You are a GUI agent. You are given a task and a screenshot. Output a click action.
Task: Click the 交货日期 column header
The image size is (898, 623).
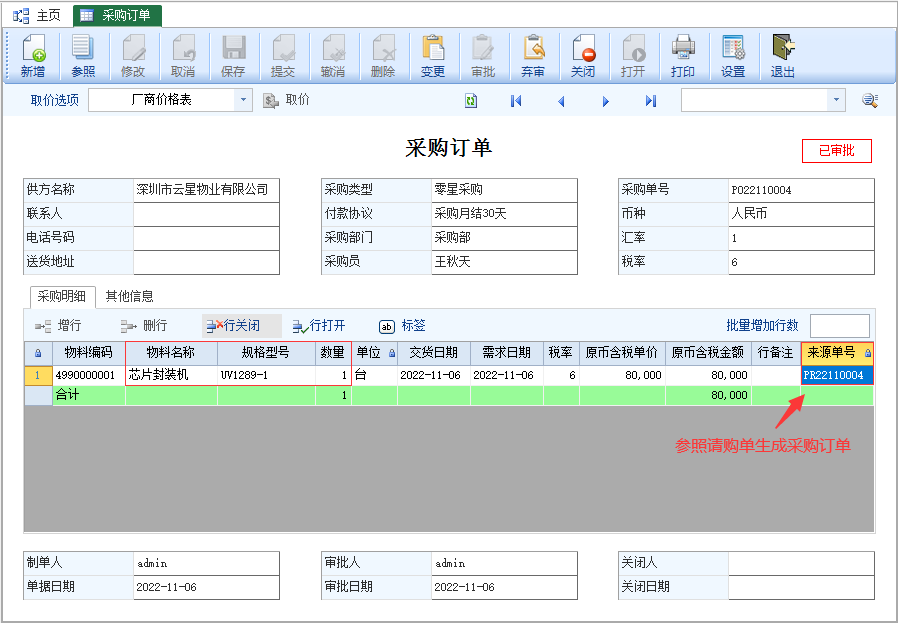[434, 353]
